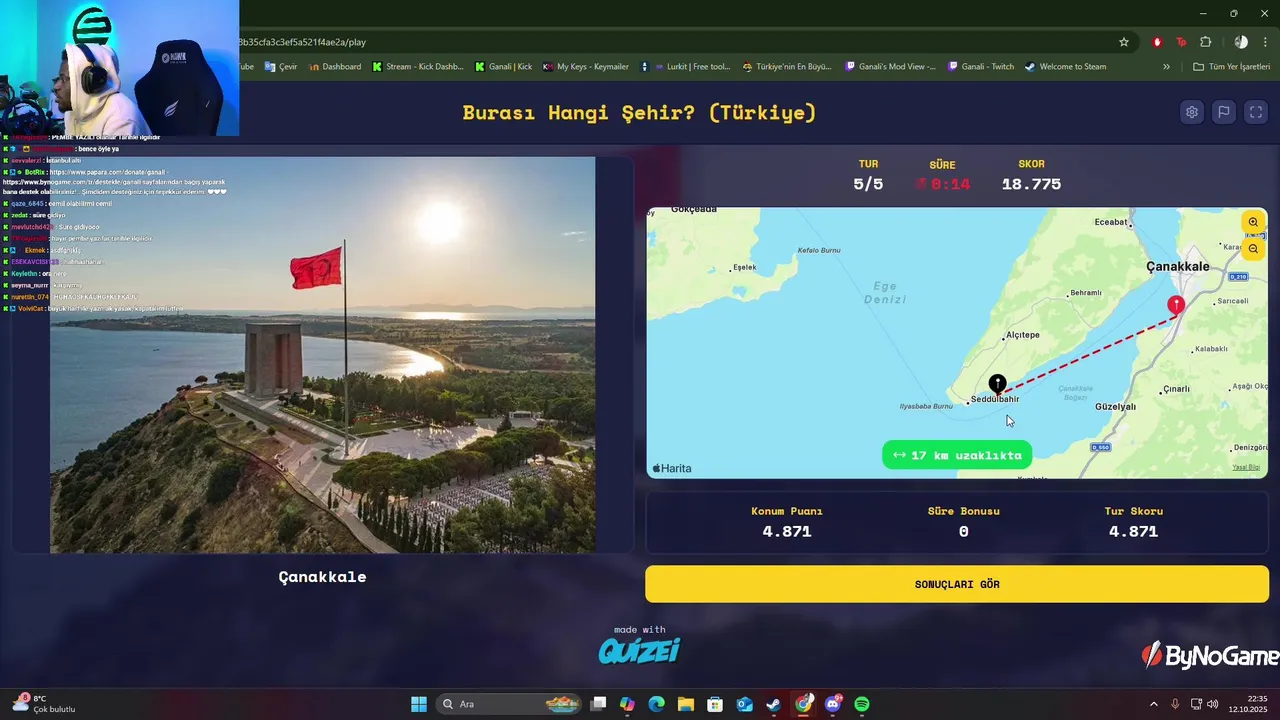This screenshot has height=720, width=1280.
Task: Open Steam from taskbar
Action: [773, 704]
